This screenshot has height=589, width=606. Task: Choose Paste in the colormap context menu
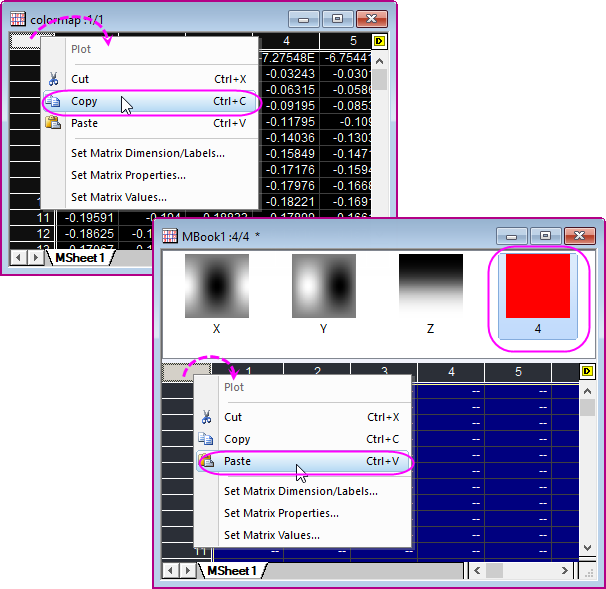pyautogui.click(x=150, y=123)
